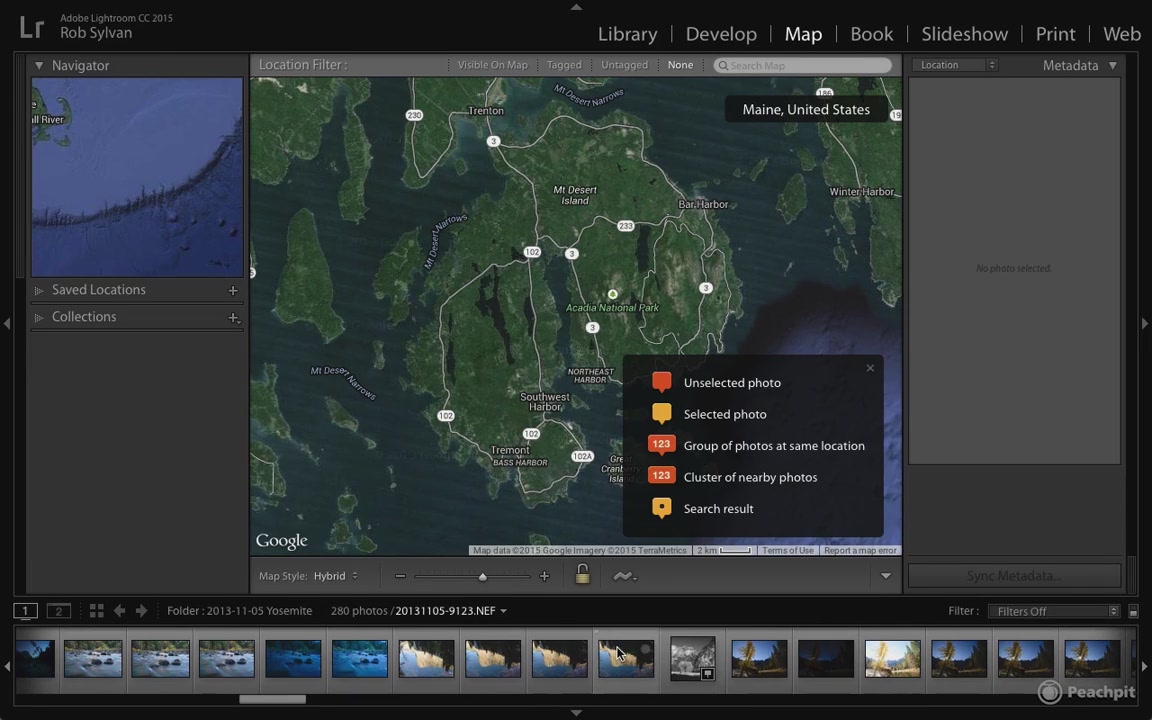Screen dimensions: 1152x720
Task: Collapse the Navigator panel
Action: click(39, 65)
